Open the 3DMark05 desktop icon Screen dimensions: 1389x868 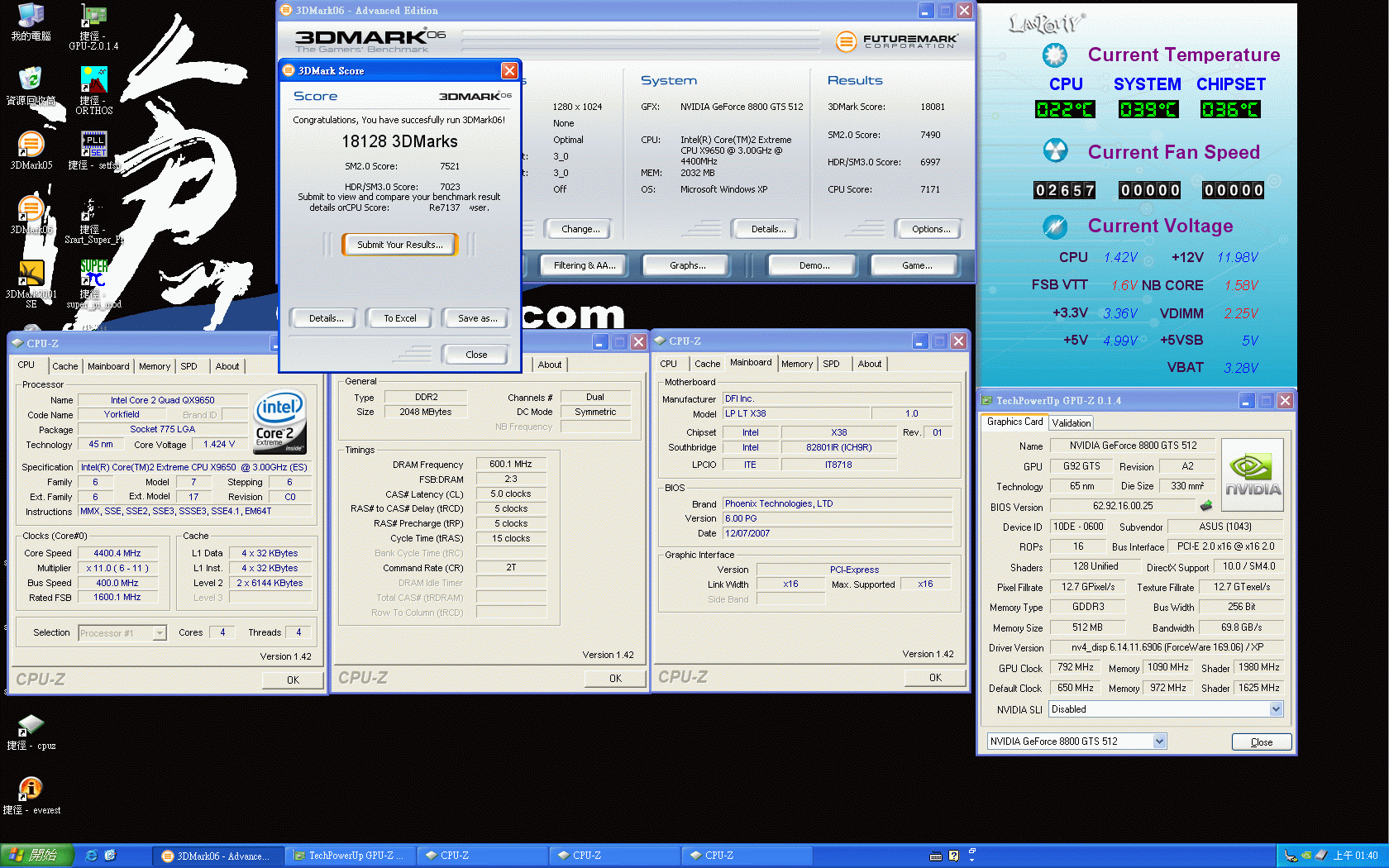click(x=31, y=150)
